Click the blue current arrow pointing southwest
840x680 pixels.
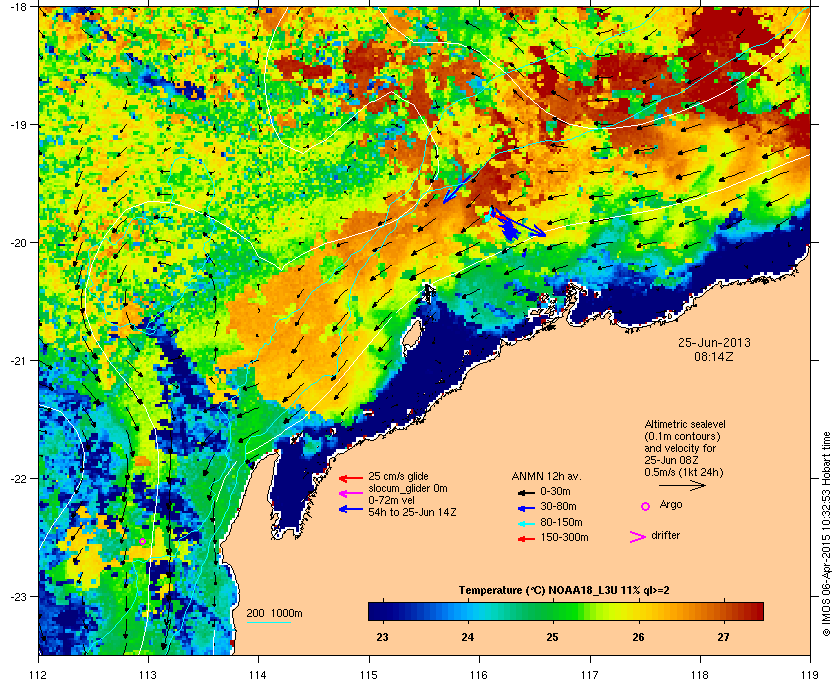point(457,189)
